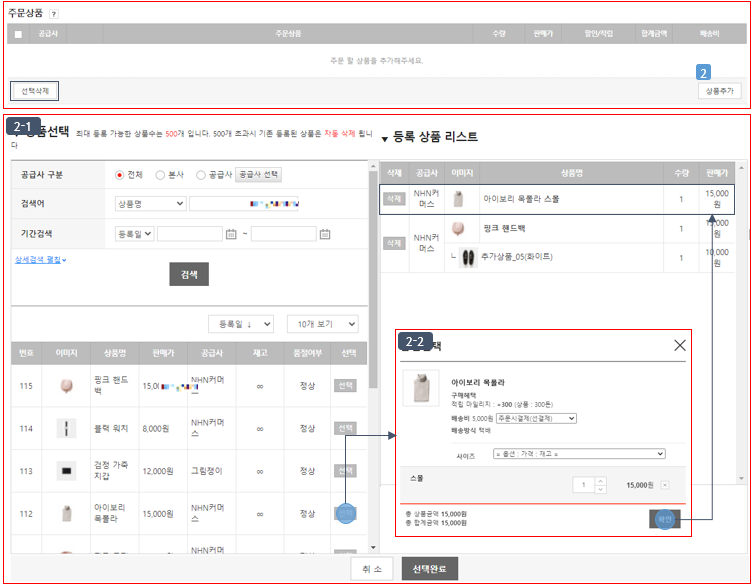
Task: Open the 주문시결제(선결제) shipping payment dropdown
Action: [x=536, y=418]
